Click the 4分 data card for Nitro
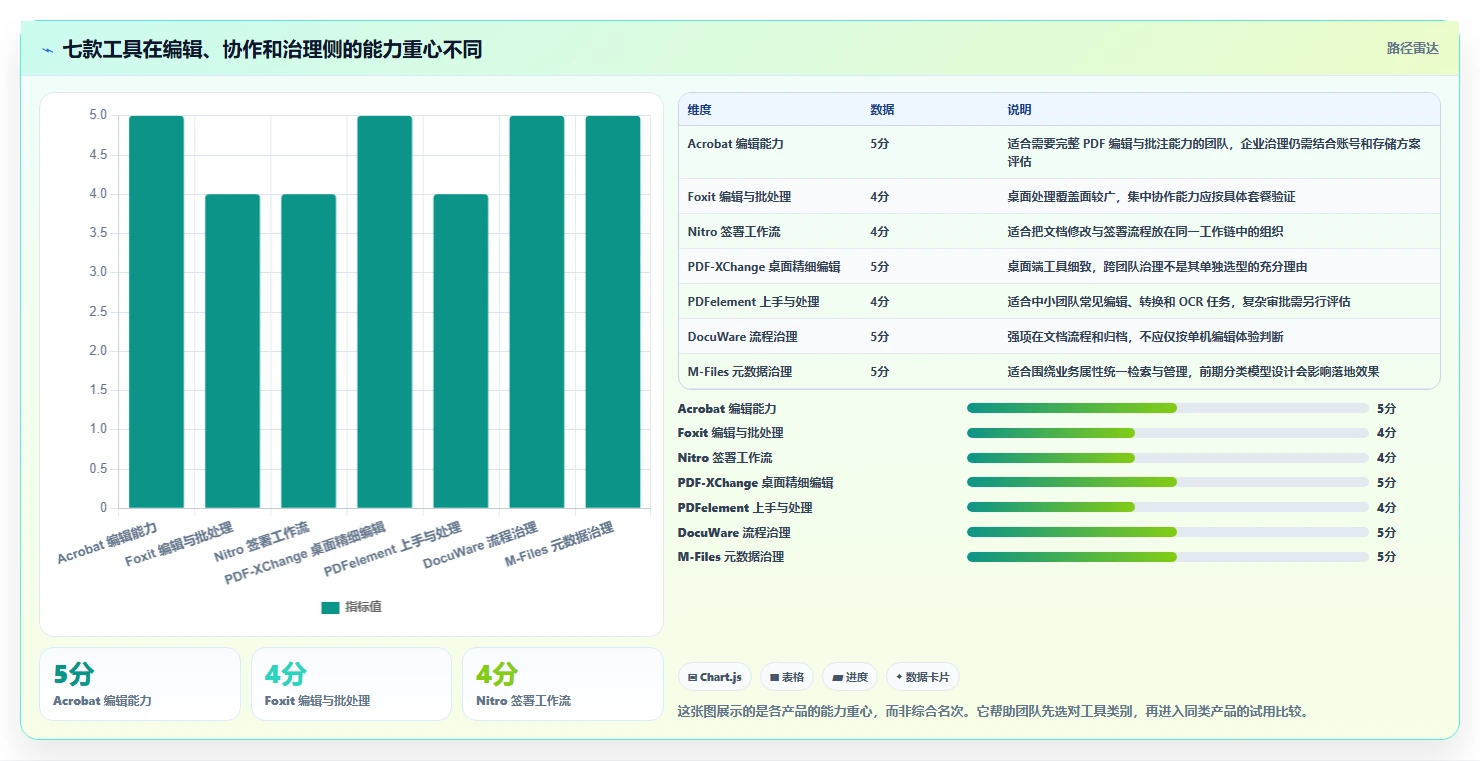 [x=563, y=684]
